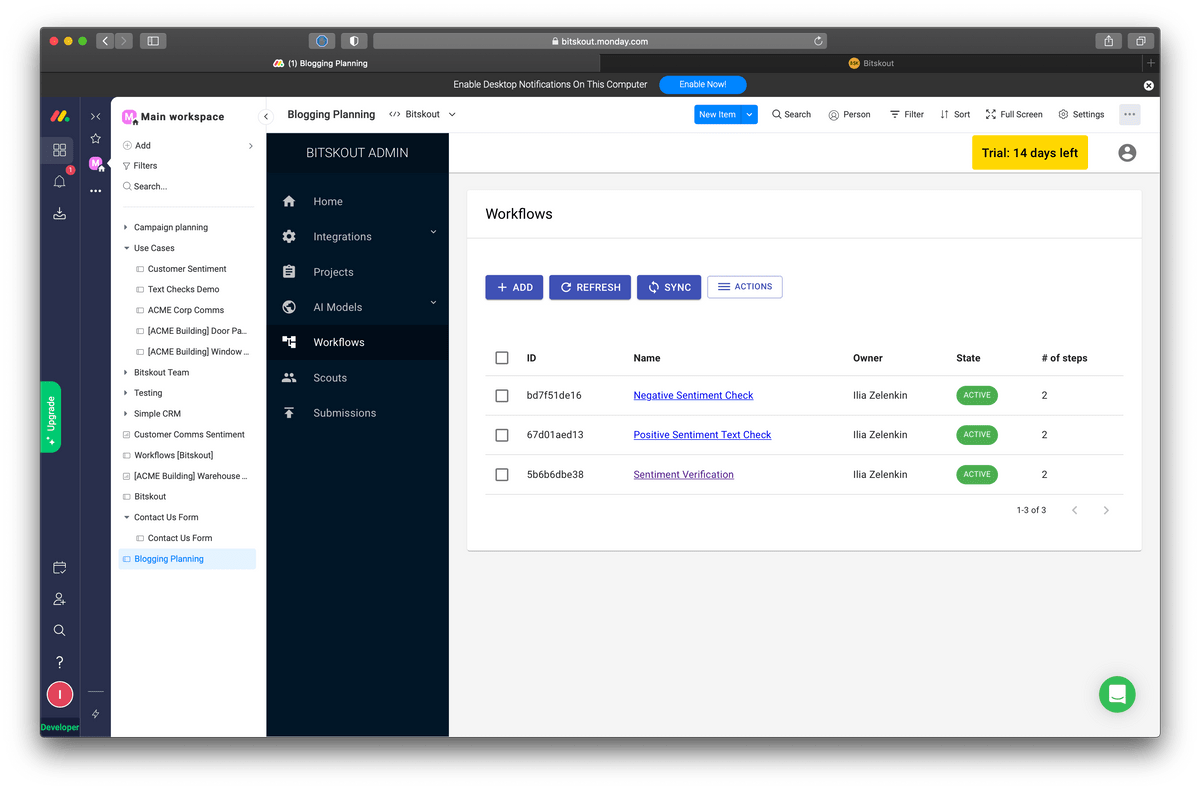Open the Customer Sentiment board
This screenshot has width=1200, height=790.
pos(187,269)
